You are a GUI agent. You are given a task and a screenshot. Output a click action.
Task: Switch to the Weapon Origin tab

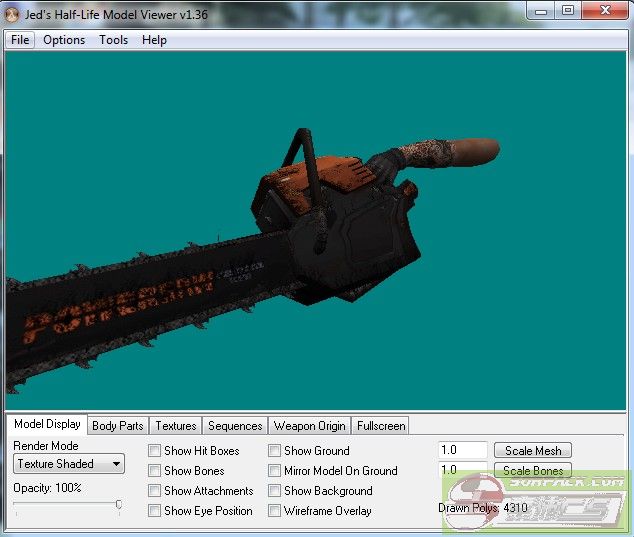pos(309,426)
